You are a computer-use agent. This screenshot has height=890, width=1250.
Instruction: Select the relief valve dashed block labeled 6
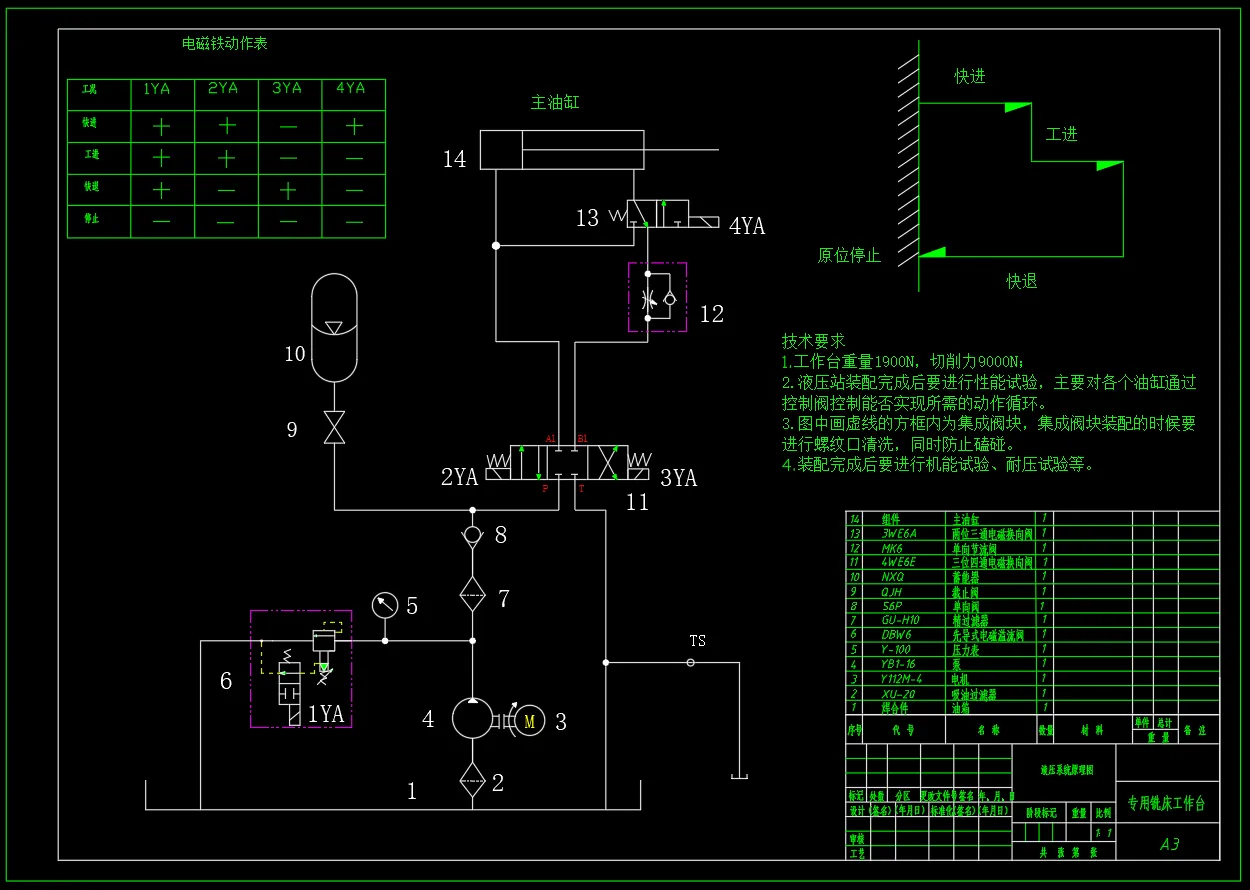(300, 668)
